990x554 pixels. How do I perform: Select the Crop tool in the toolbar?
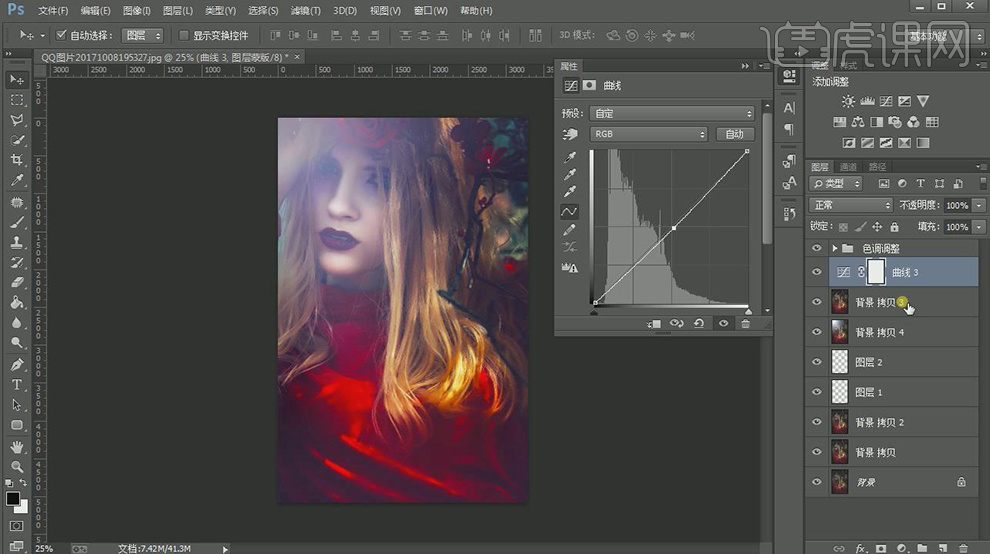17,160
